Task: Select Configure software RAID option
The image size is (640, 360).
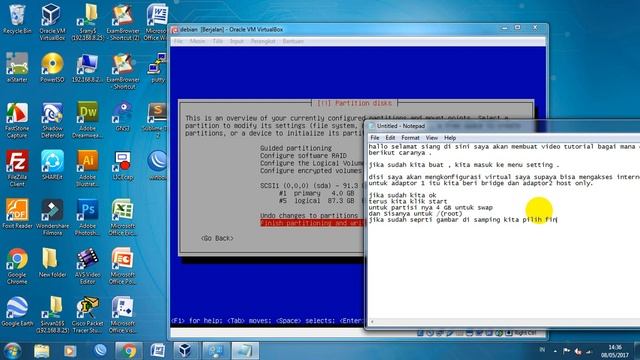Action: click(303, 156)
